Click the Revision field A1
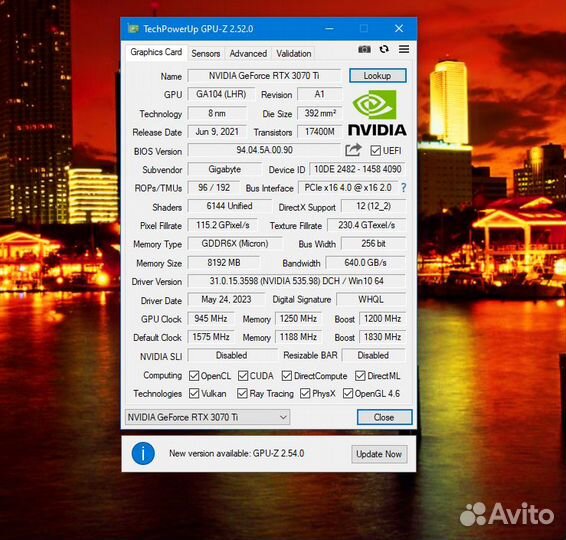Image resolution: width=566 pixels, height=540 pixels. click(319, 95)
